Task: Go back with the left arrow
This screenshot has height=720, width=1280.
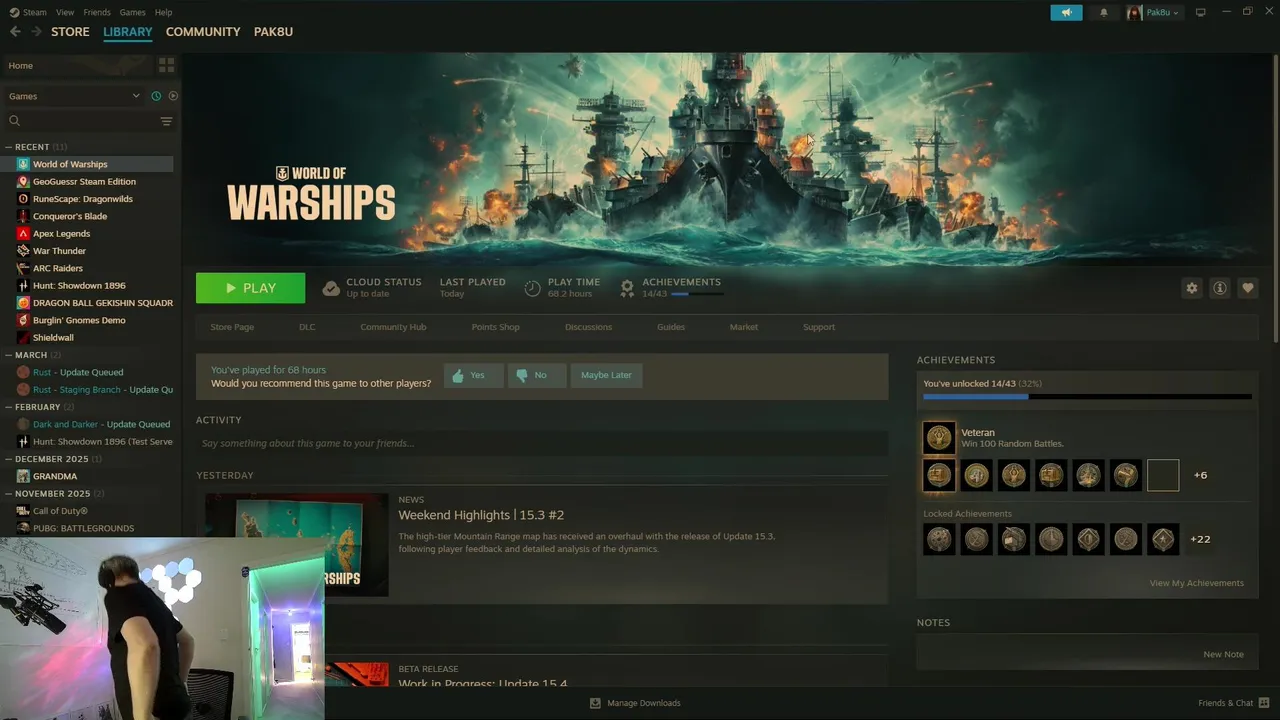Action: (x=15, y=32)
